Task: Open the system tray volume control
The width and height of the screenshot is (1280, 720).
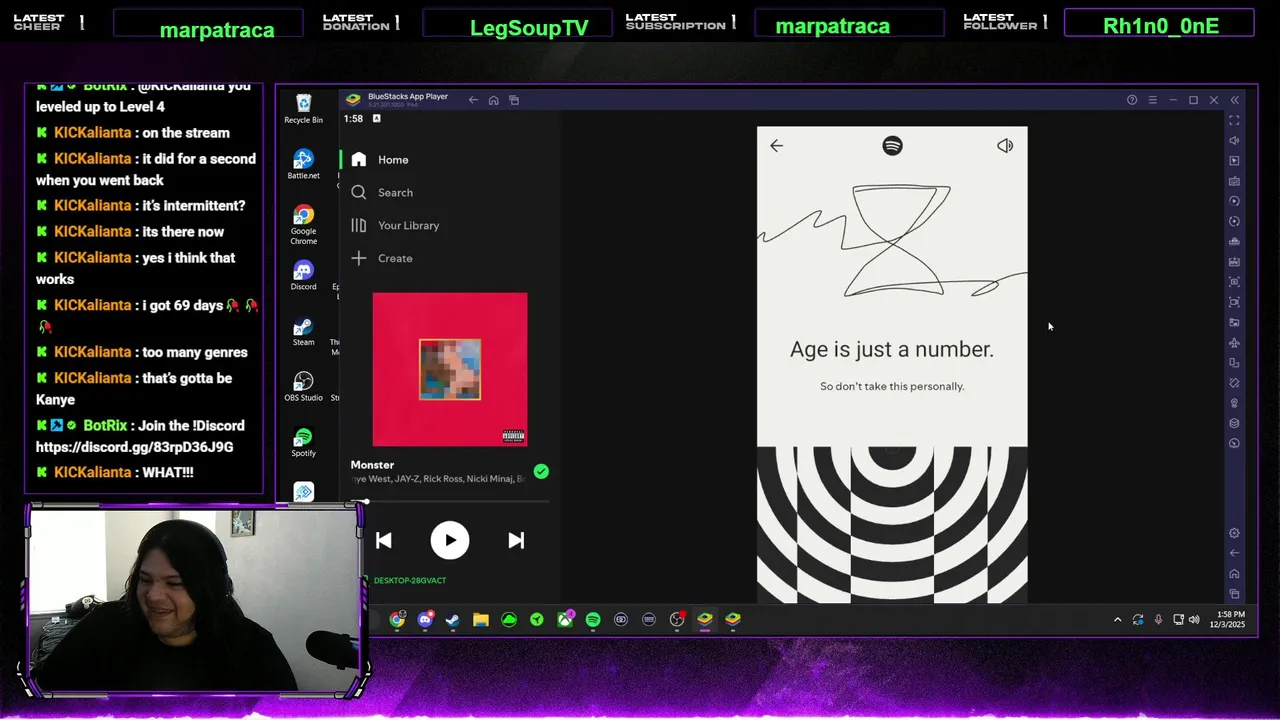Action: [1194, 620]
